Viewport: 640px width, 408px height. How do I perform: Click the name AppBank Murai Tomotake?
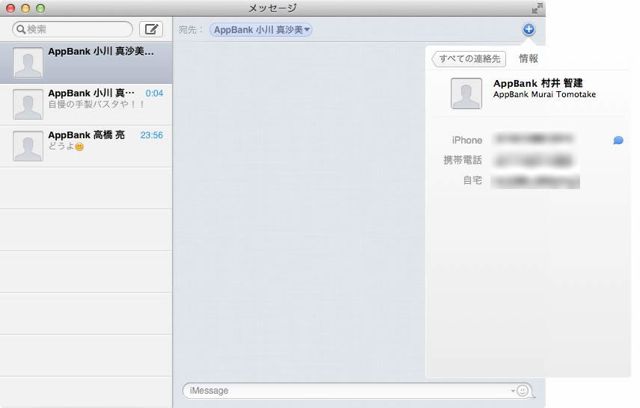pos(544,95)
